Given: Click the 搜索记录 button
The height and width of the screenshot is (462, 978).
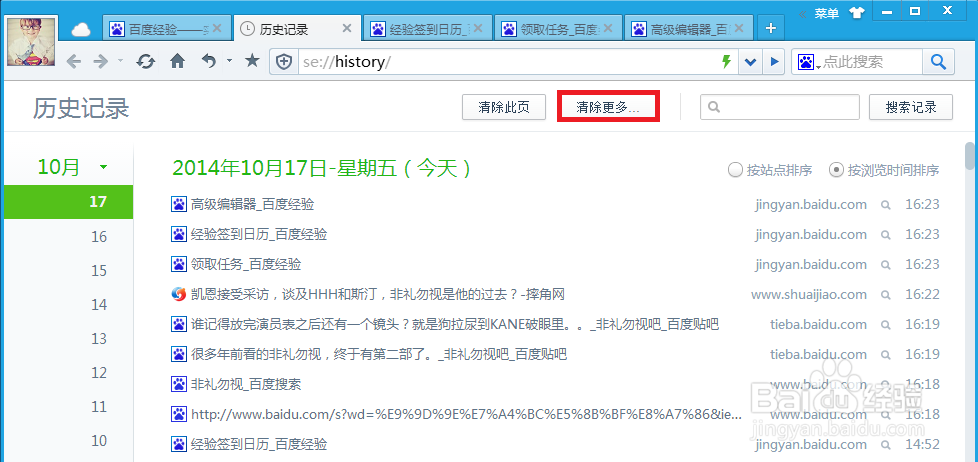Looking at the screenshot, I should (x=911, y=107).
